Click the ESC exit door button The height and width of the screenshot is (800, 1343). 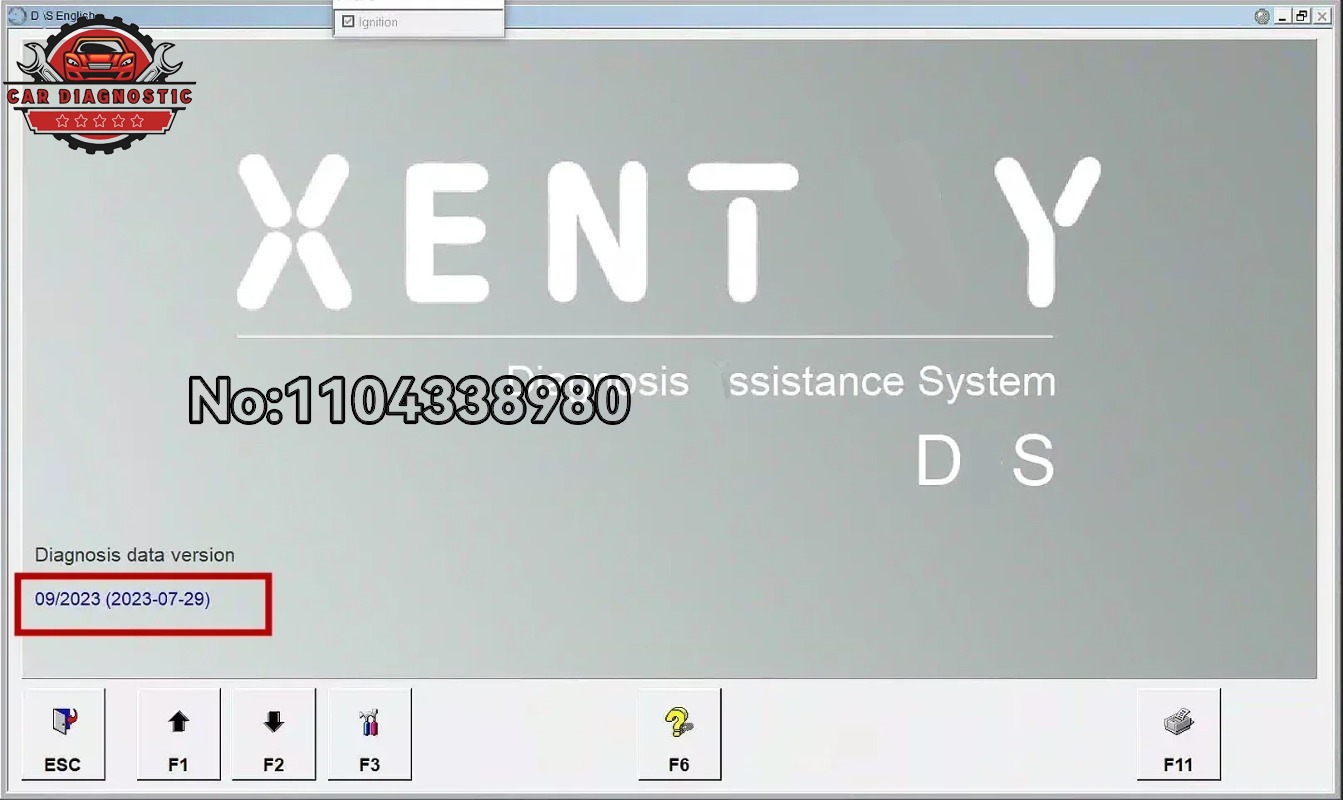62,734
